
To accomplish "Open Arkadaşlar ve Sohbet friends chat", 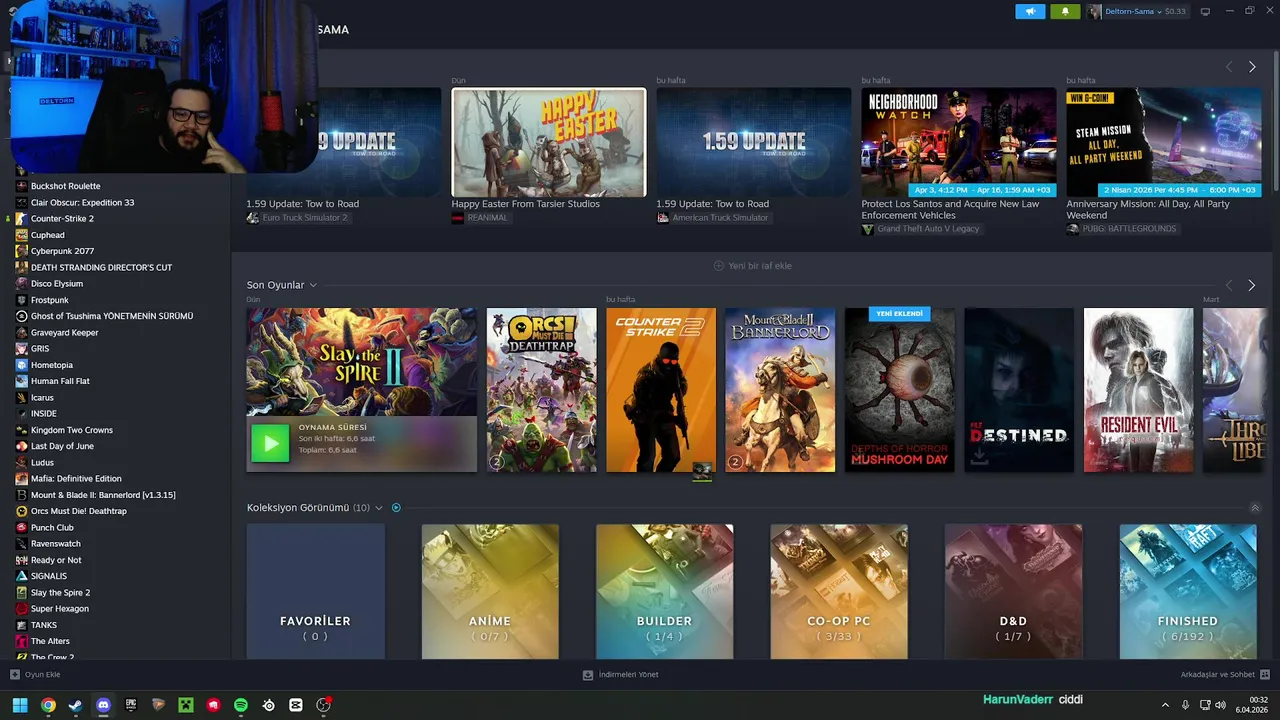I will [1225, 674].
